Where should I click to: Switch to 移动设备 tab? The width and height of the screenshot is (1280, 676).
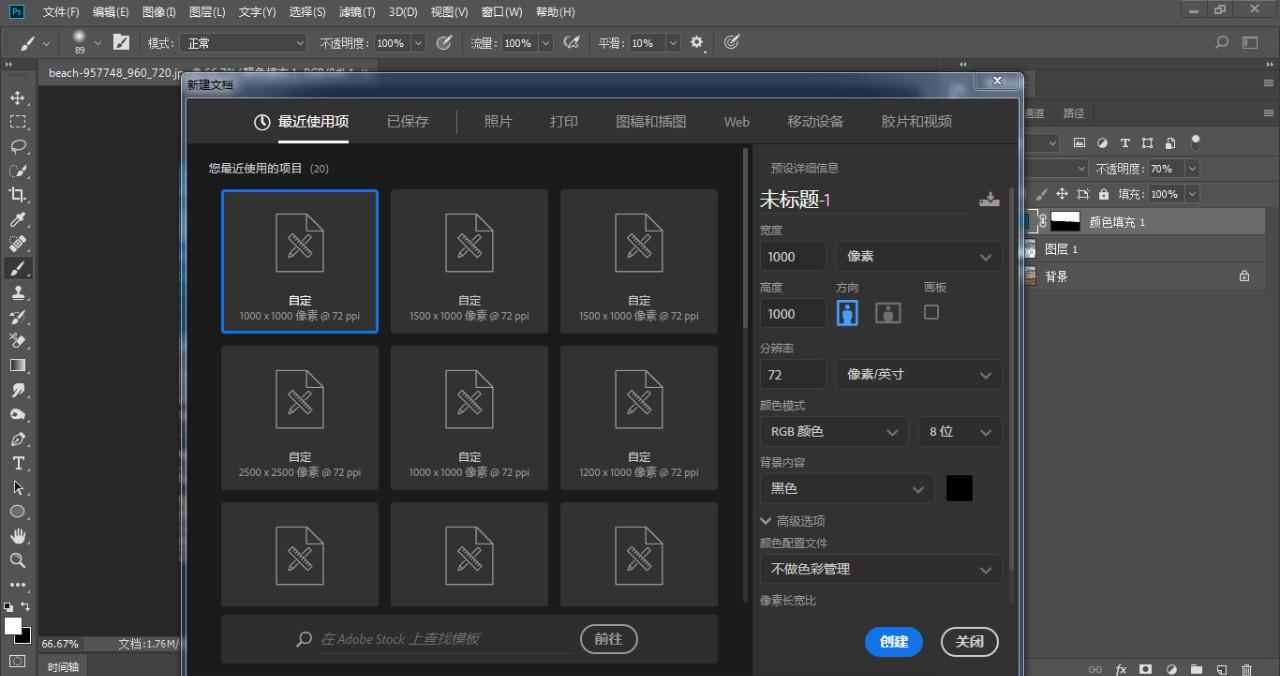(815, 121)
